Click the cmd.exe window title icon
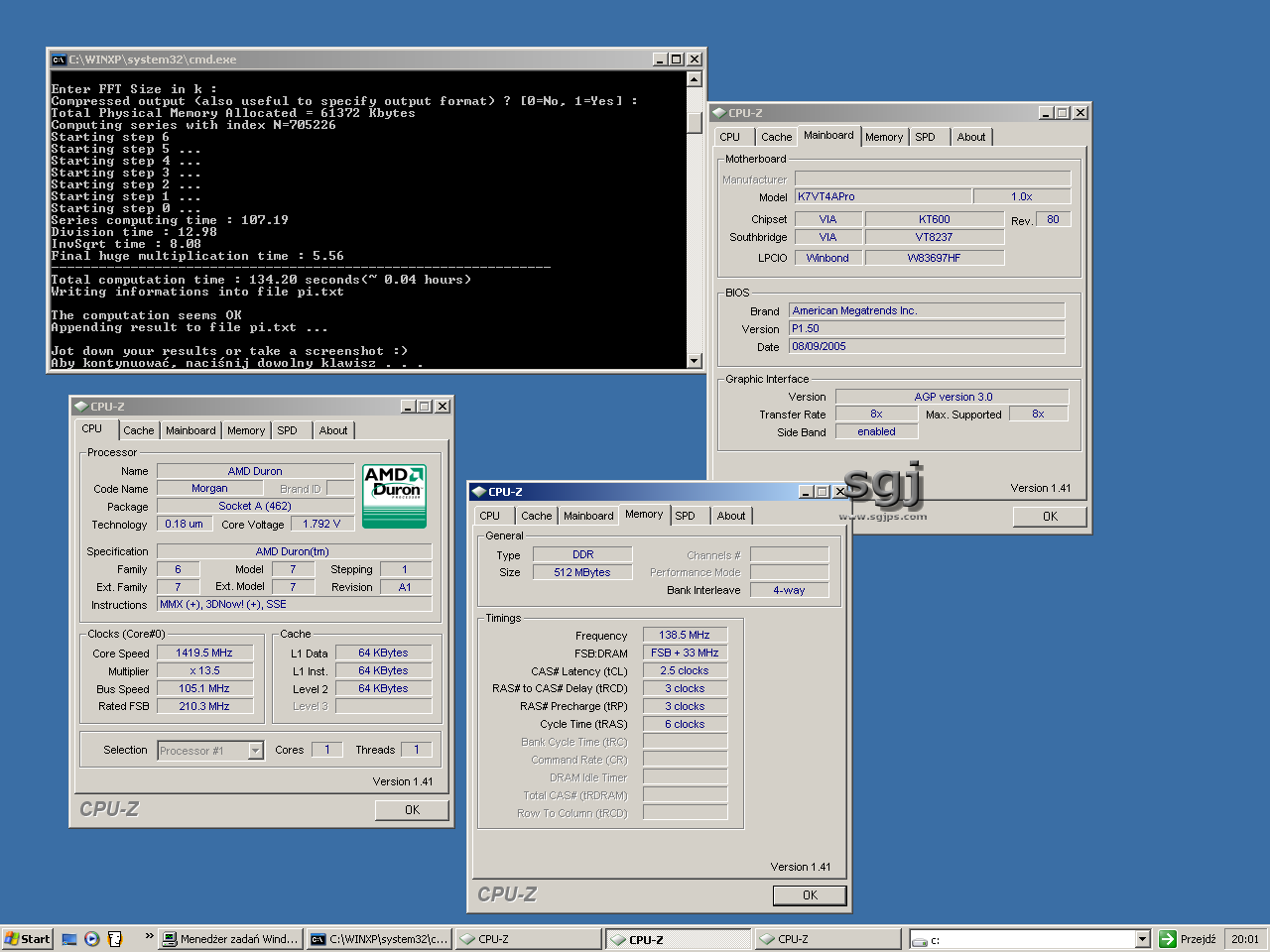Image resolution: width=1270 pixels, height=952 pixels. 59,59
